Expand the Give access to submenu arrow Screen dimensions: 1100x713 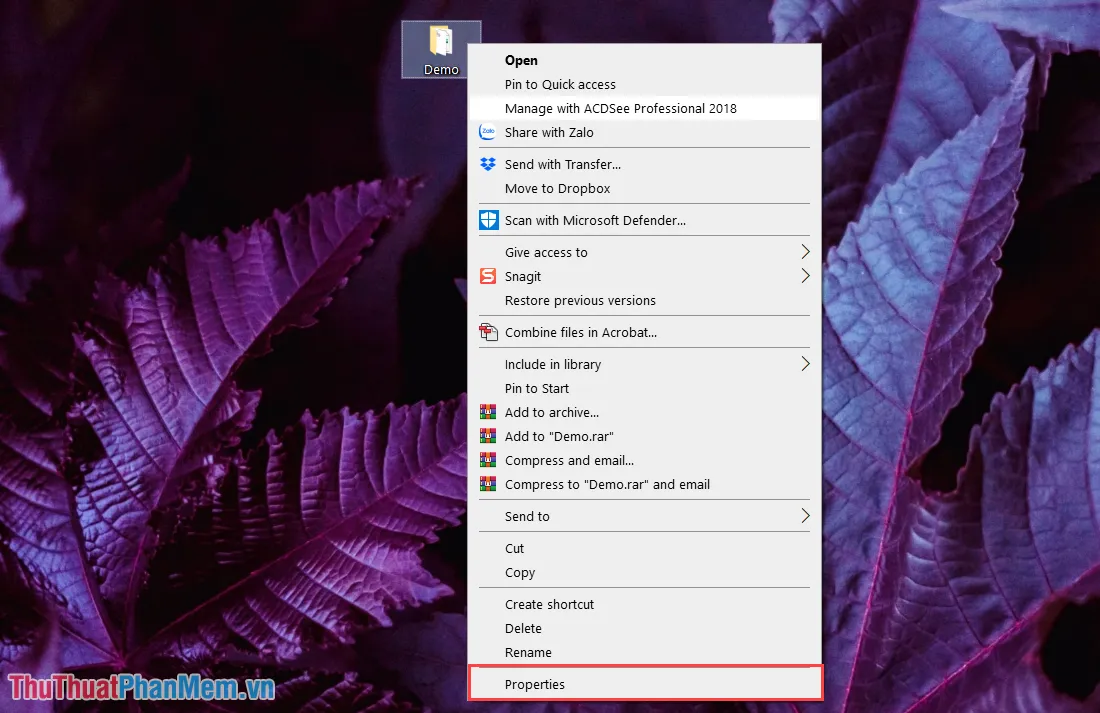(805, 252)
